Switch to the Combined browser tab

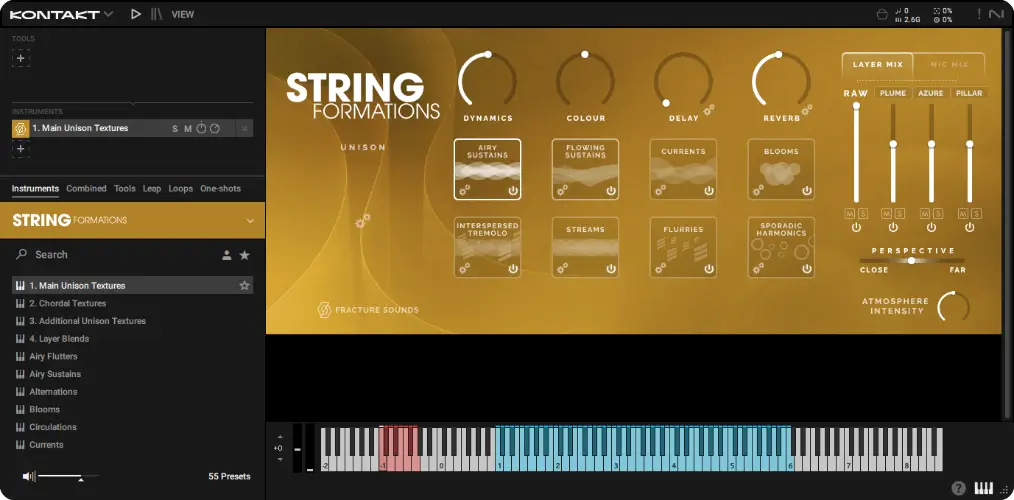click(x=86, y=188)
